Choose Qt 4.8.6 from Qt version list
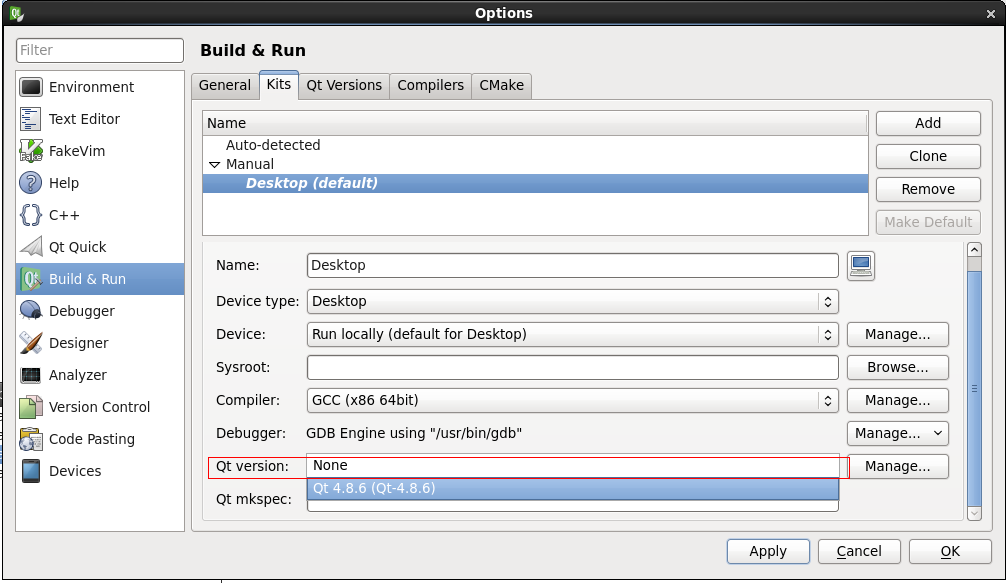Viewport: 1006px width, 583px height. tap(572, 489)
